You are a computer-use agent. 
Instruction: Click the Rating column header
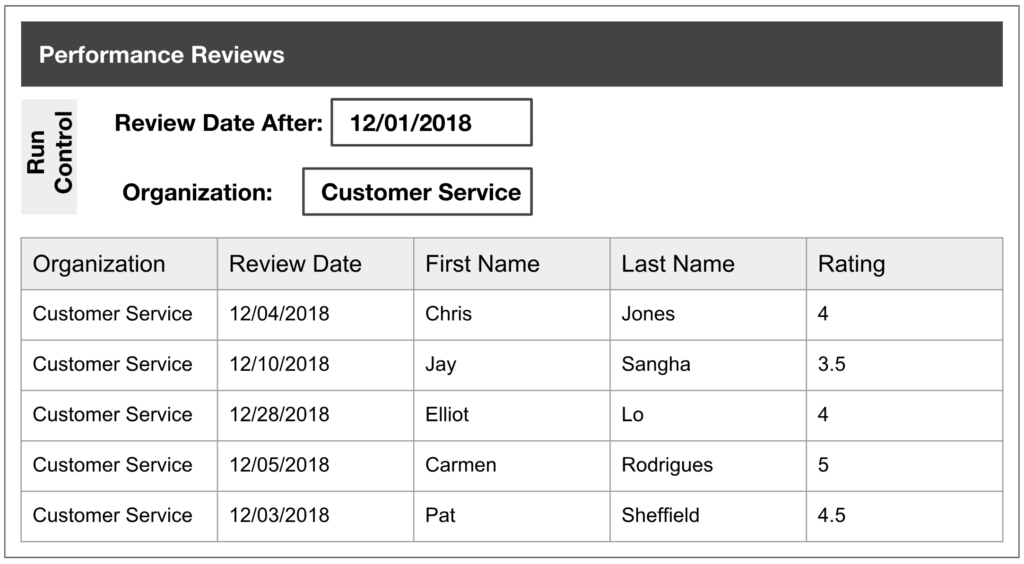[904, 264]
